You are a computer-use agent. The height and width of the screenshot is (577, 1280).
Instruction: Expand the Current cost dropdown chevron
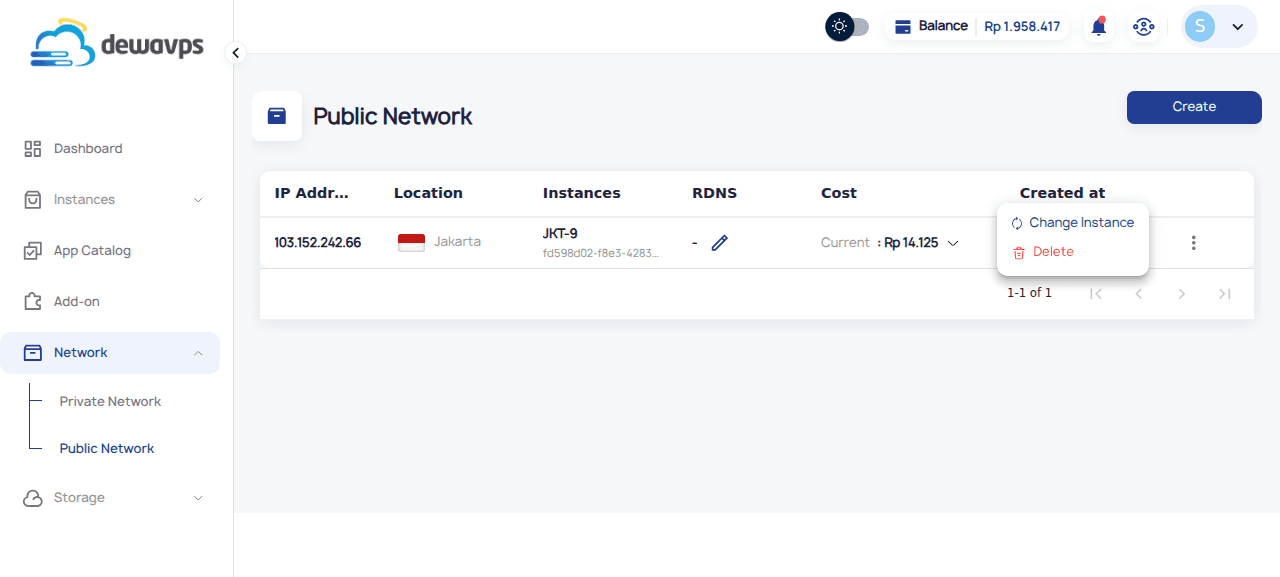point(953,243)
